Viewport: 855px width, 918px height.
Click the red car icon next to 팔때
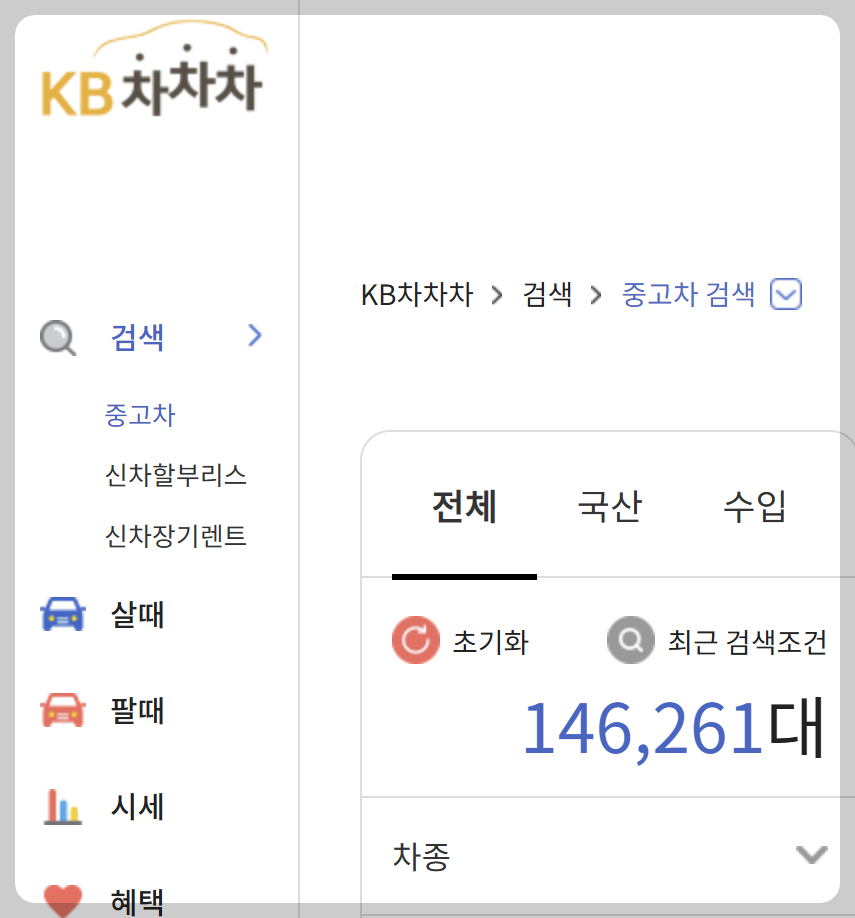pos(62,710)
